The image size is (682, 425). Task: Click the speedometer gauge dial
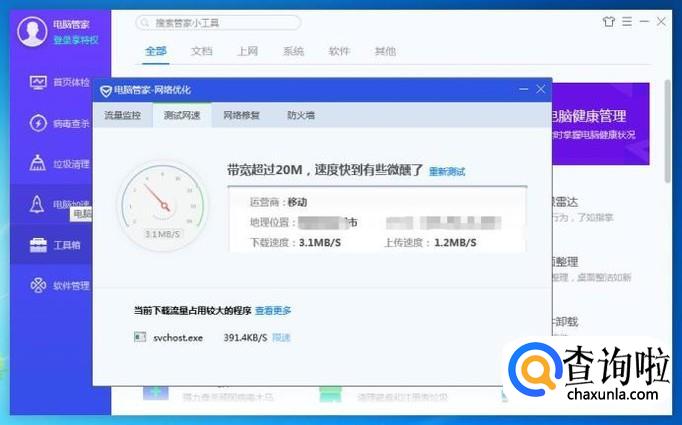point(164,206)
